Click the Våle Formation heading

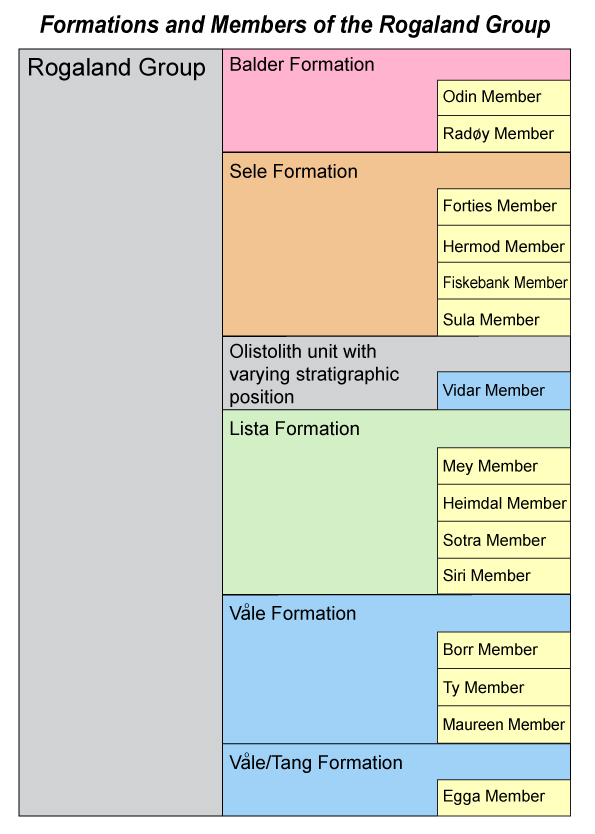[292, 613]
